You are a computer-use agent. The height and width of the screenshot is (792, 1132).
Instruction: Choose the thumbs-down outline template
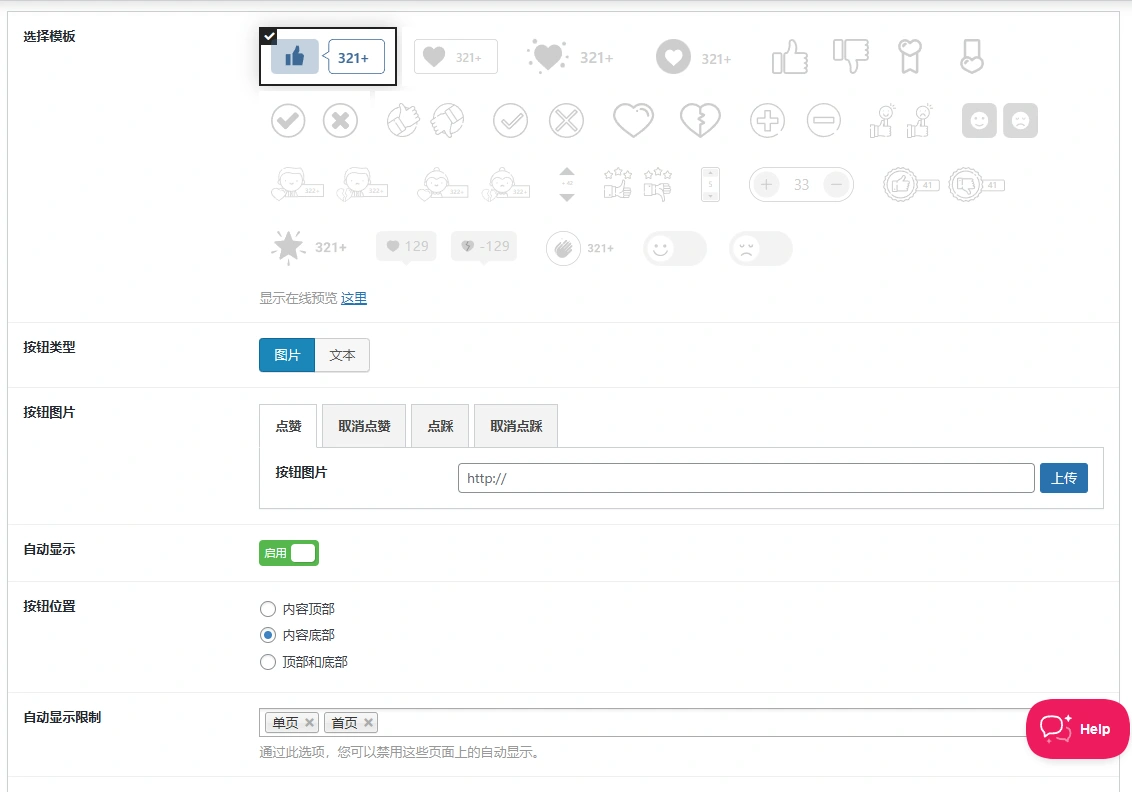849,57
